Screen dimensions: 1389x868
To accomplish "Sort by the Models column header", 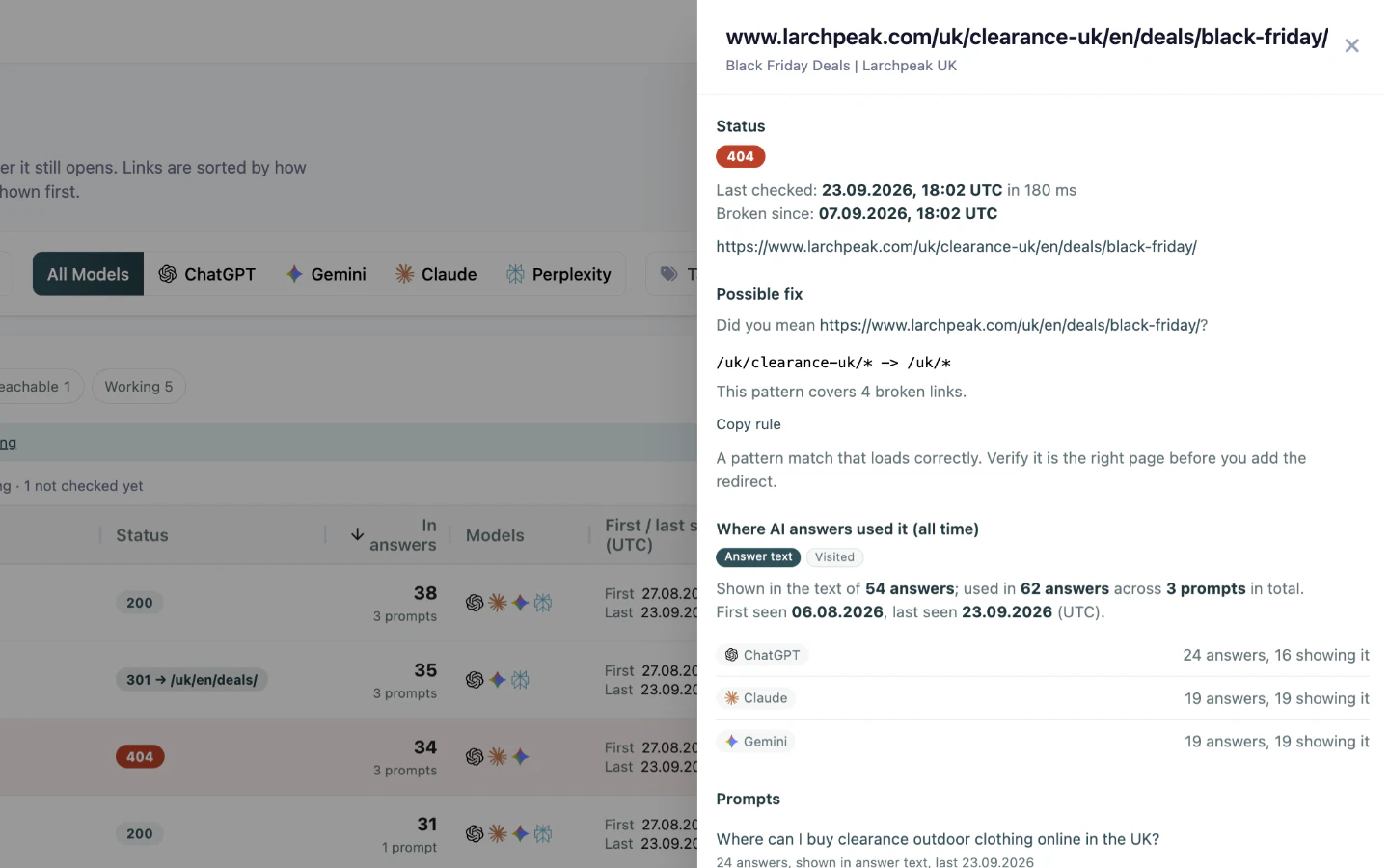I will pyautogui.click(x=495, y=535).
